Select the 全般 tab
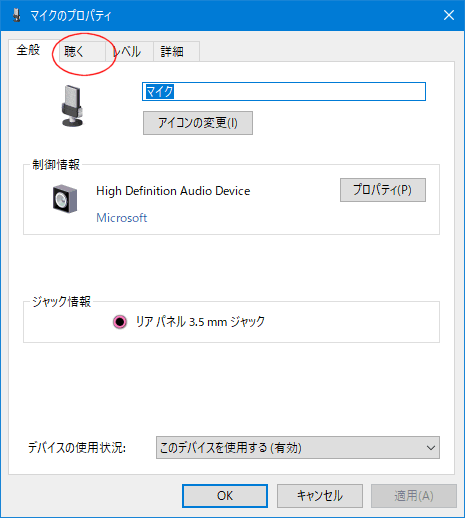Screen dimensions: 465x518 tap(29, 50)
